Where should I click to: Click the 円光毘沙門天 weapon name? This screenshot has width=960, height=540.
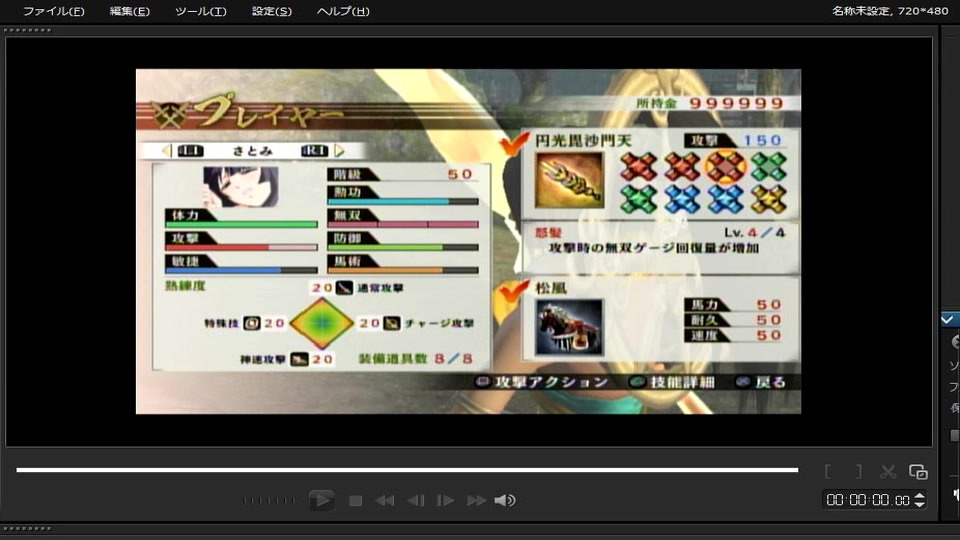coord(583,141)
